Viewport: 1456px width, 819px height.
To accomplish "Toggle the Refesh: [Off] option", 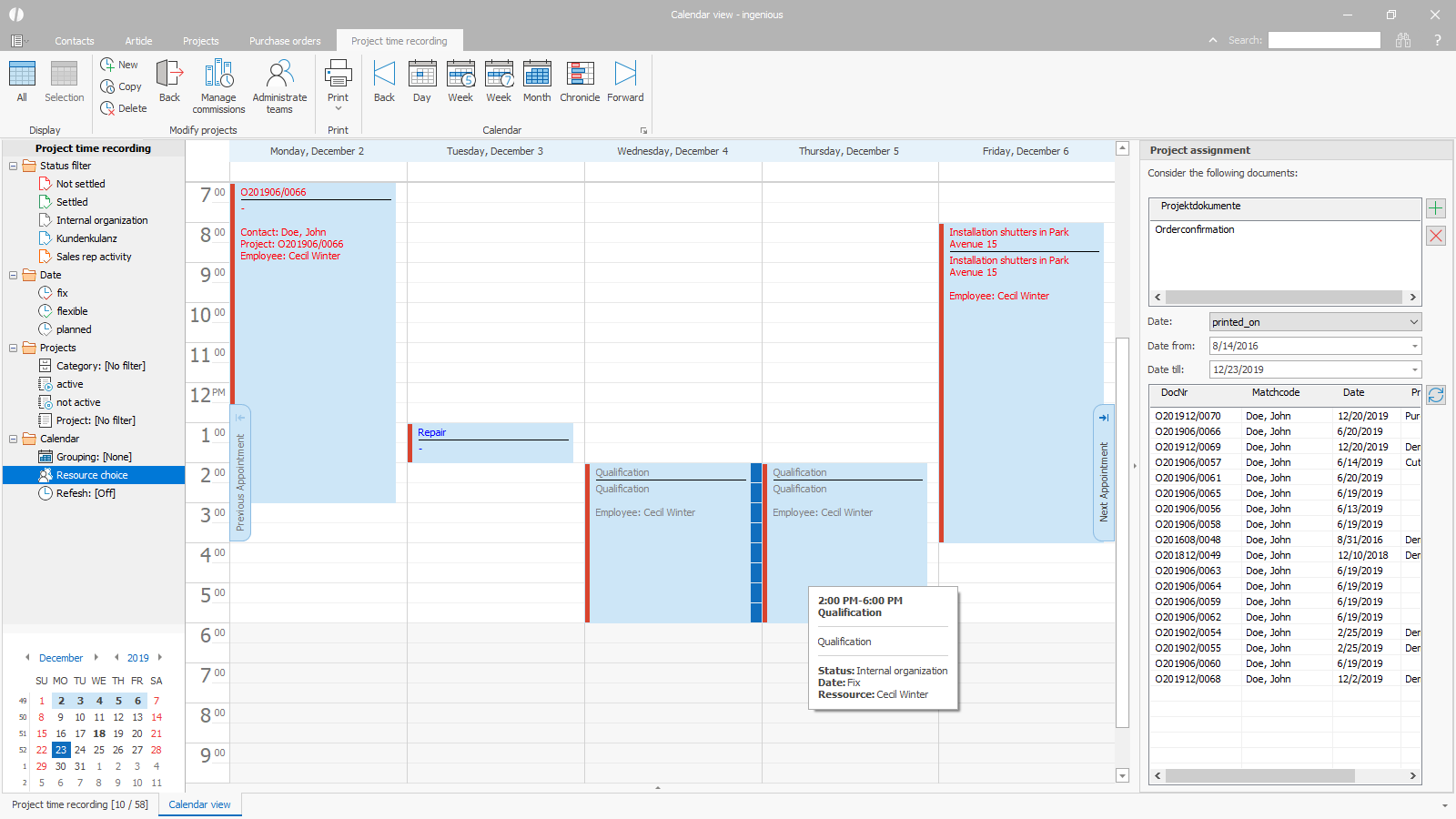I will click(x=85, y=493).
